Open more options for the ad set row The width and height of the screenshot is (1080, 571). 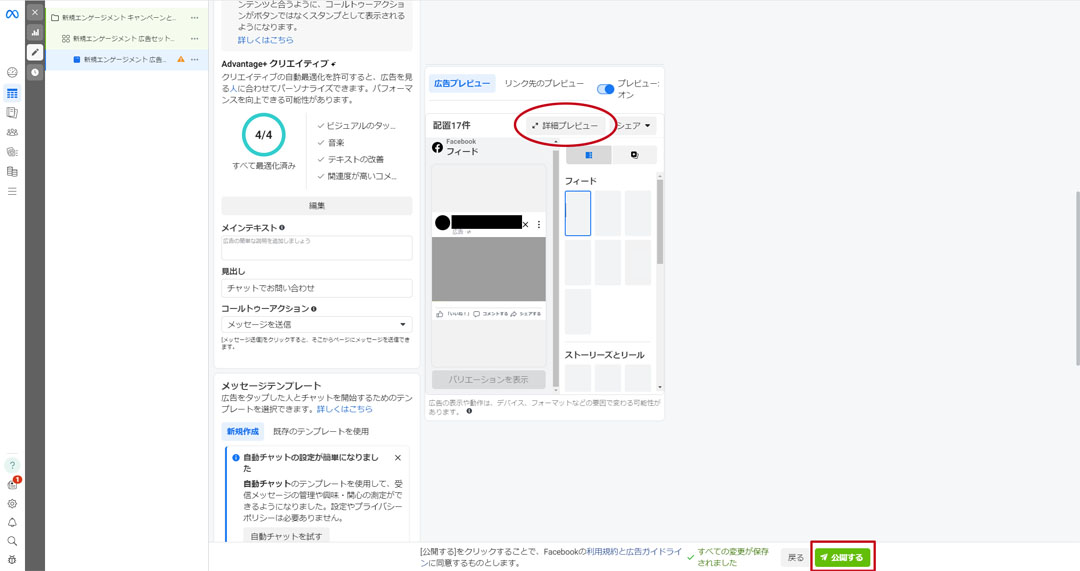(195, 39)
